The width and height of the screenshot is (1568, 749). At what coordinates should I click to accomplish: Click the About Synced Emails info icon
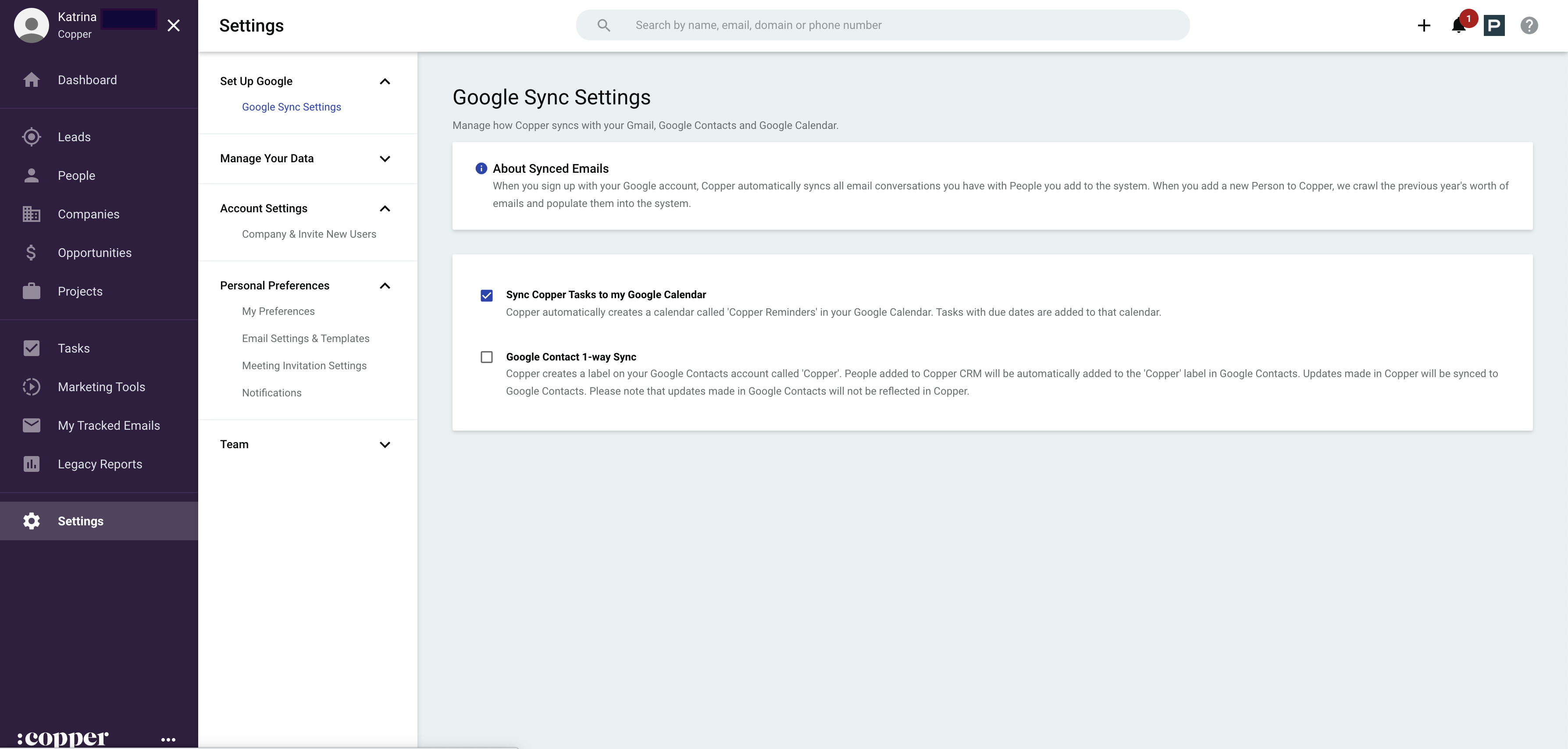coord(481,168)
